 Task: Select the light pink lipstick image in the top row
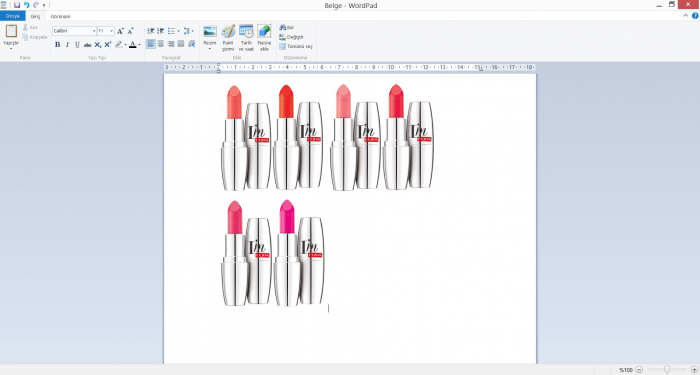pos(356,138)
